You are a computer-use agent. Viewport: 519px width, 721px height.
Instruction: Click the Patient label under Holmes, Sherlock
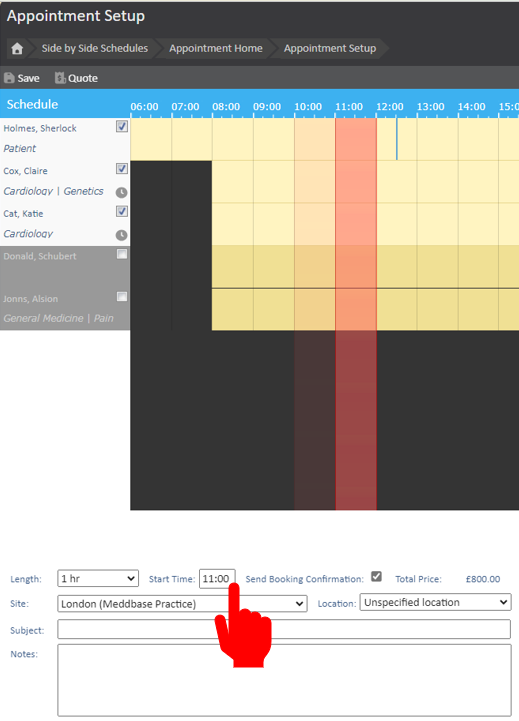19,149
